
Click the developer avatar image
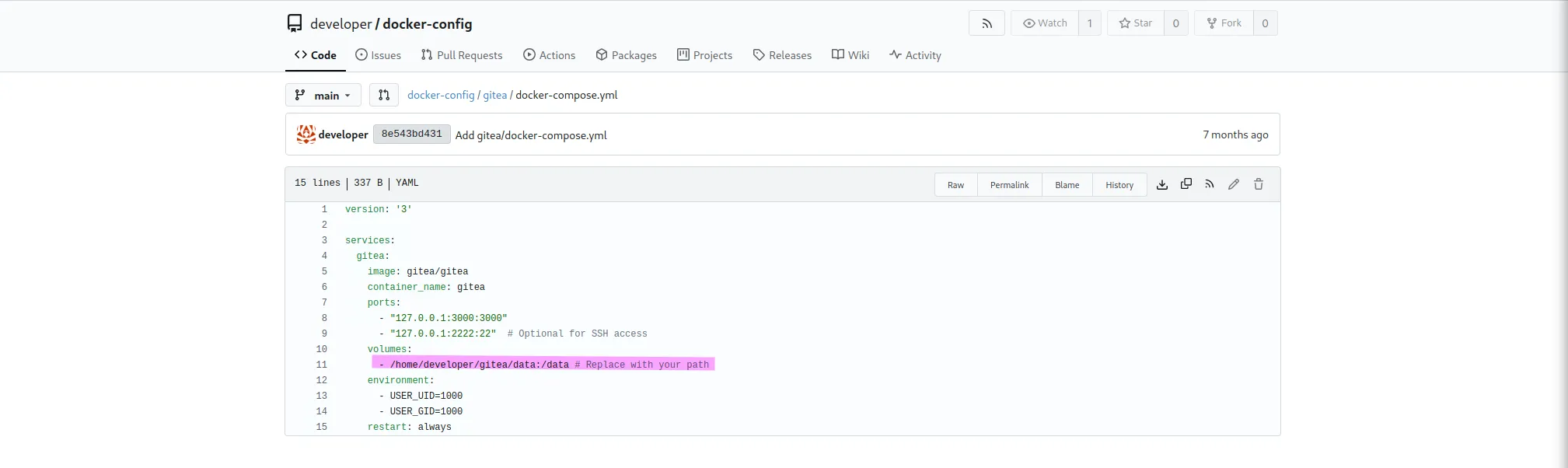pyautogui.click(x=306, y=134)
